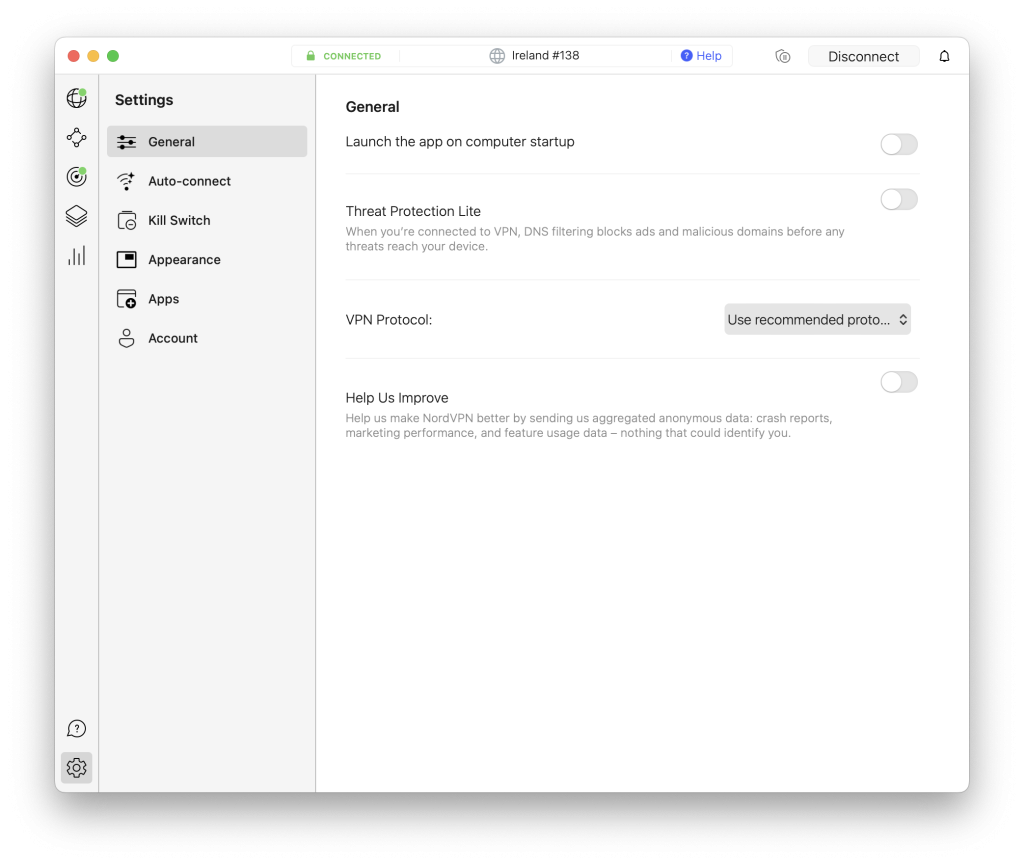This screenshot has width=1024, height=865.
Task: Open the statistics bar chart icon
Action: coord(76,255)
